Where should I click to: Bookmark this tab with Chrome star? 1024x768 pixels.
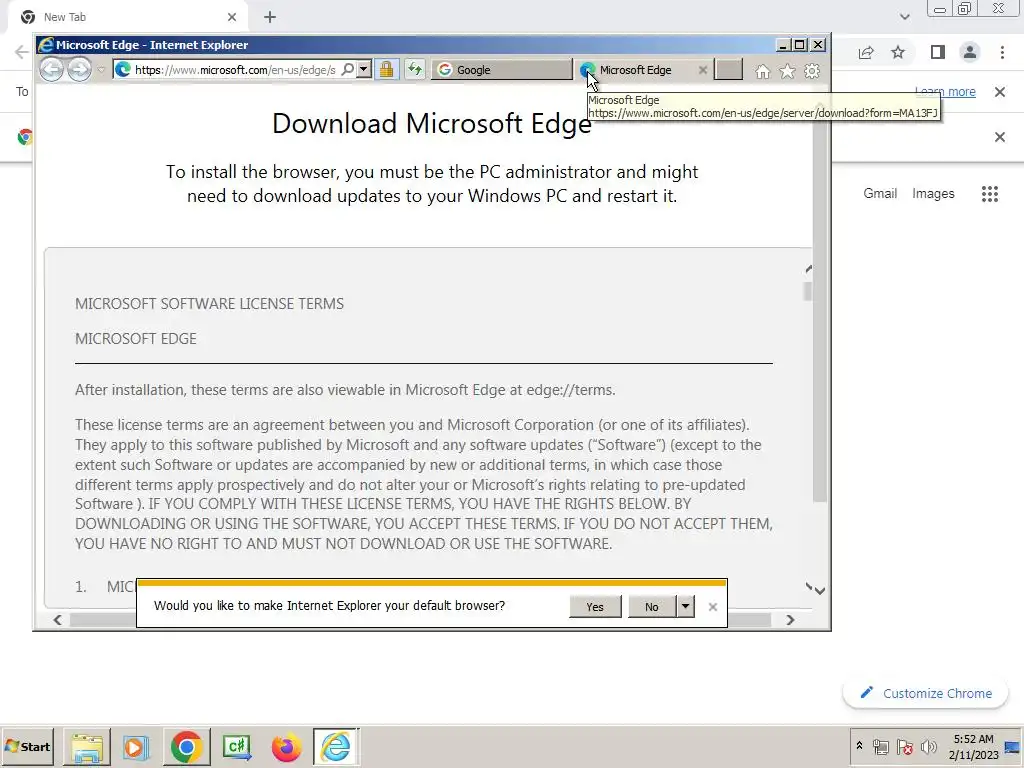coord(898,52)
